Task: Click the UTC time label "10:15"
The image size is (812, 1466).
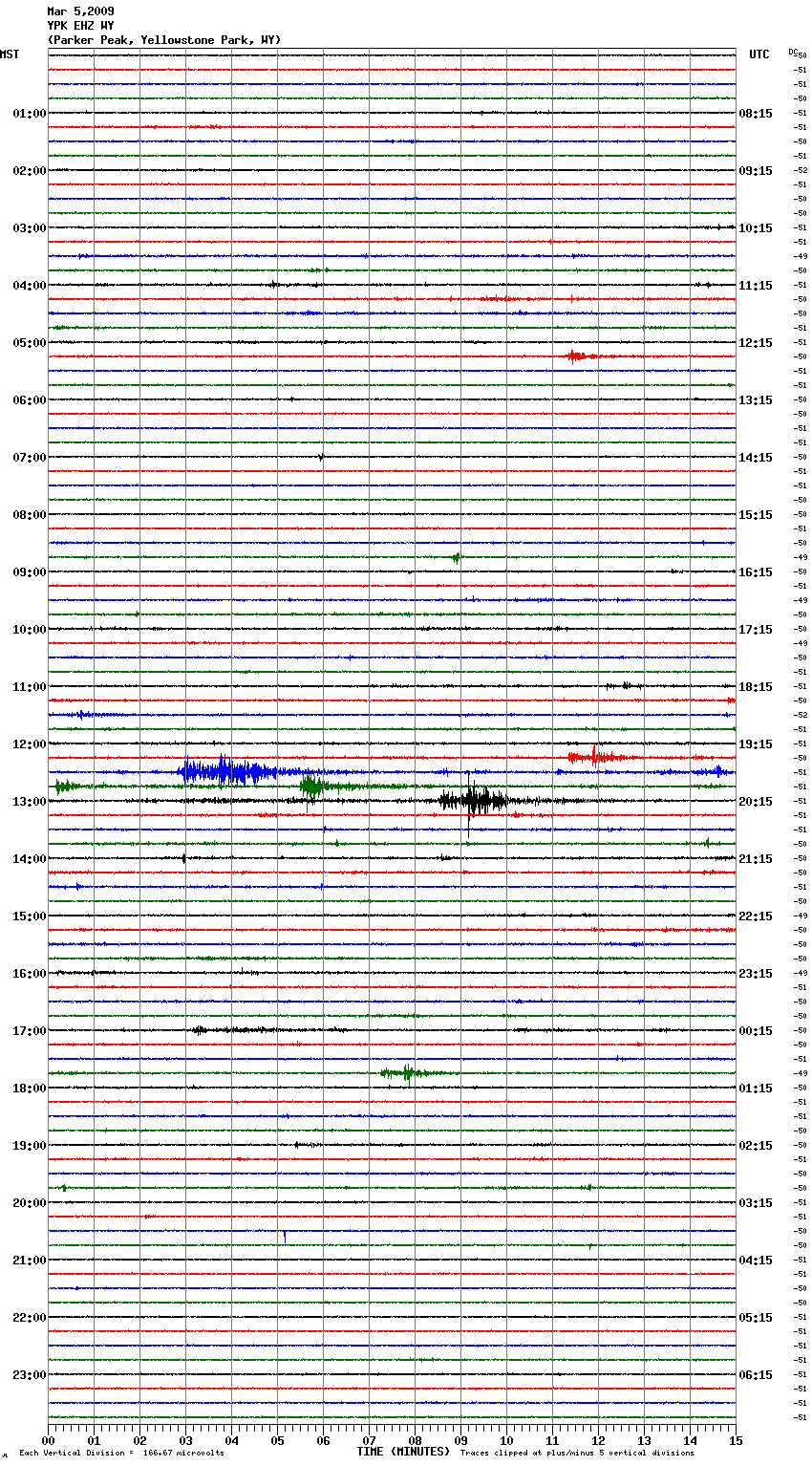Action: (x=756, y=228)
